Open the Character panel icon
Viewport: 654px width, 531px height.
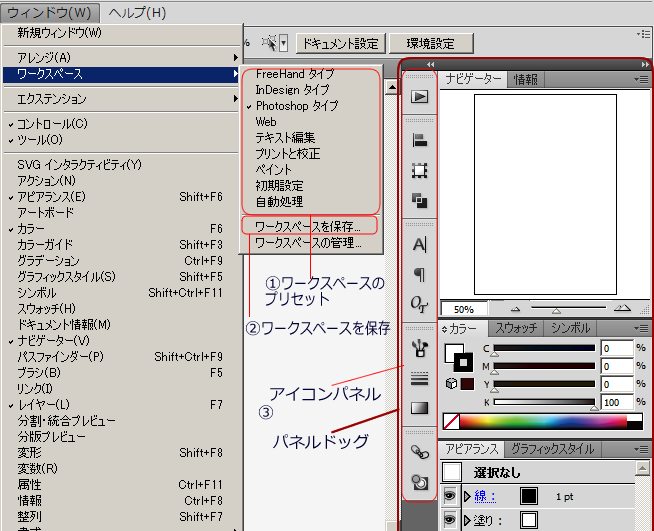(x=419, y=244)
